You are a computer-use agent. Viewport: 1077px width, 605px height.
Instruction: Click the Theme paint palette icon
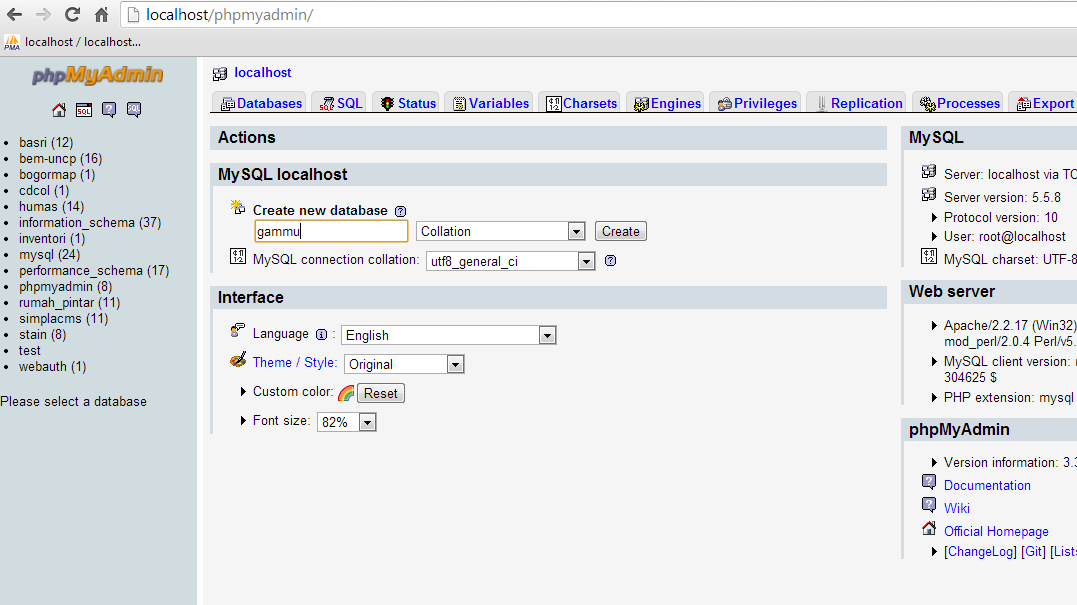pos(238,360)
